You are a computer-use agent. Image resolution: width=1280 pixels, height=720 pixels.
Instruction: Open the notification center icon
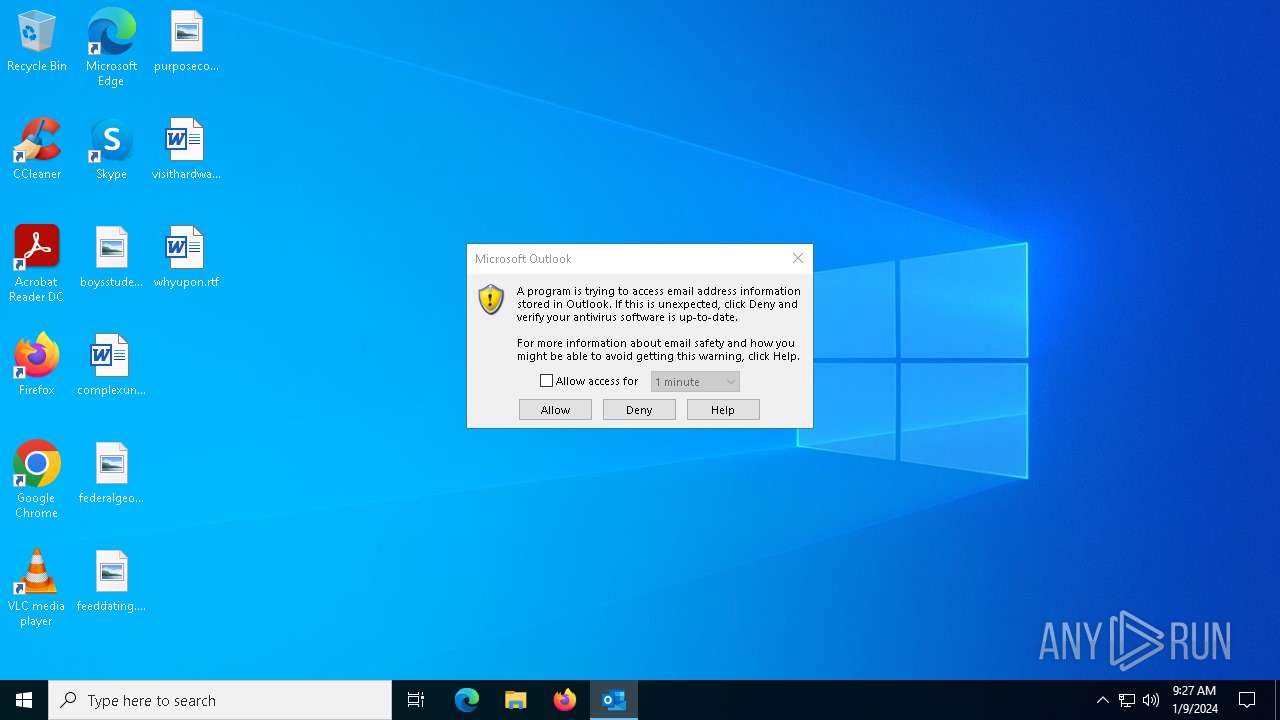(1248, 700)
